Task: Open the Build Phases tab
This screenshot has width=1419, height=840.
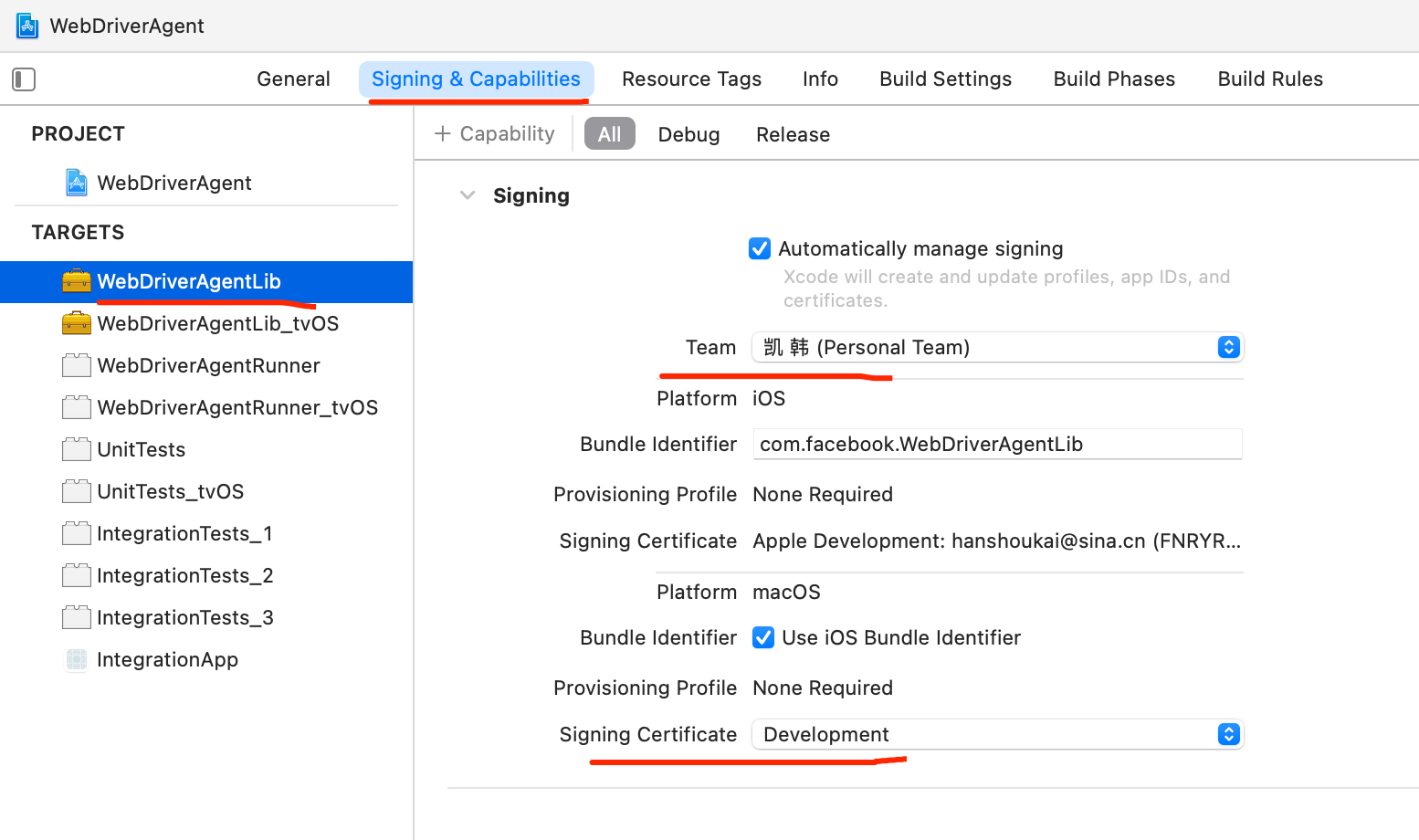Action: (1114, 79)
